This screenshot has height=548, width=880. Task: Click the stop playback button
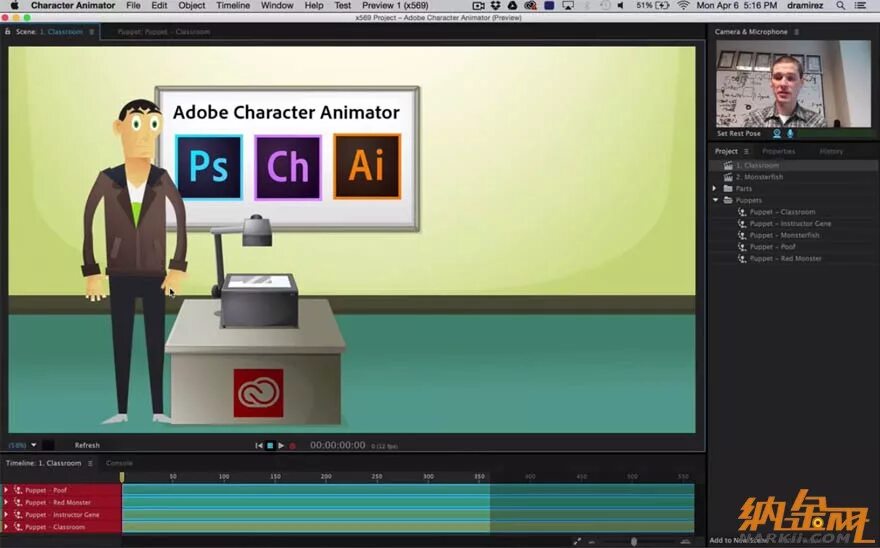(270, 445)
